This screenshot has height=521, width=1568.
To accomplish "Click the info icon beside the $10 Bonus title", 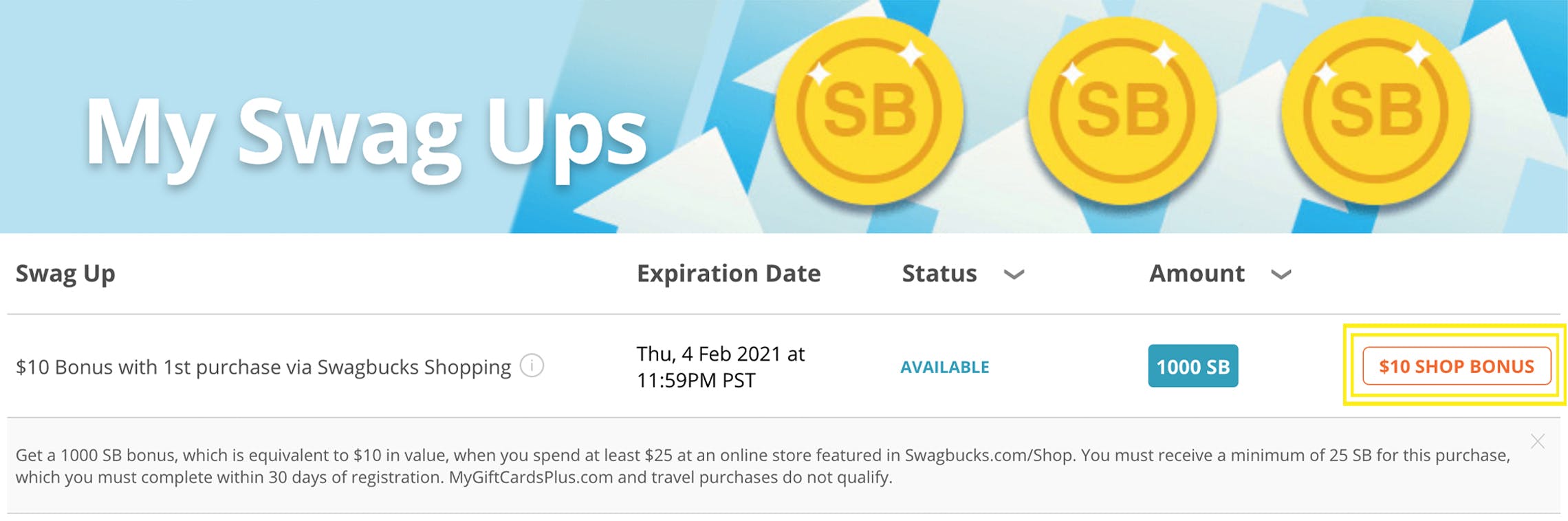I will point(532,365).
